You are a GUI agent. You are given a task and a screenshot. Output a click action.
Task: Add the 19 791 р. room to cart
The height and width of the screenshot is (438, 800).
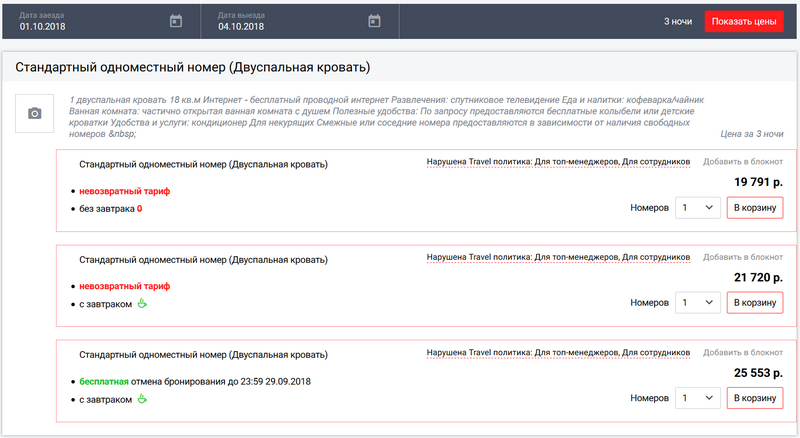coord(755,207)
